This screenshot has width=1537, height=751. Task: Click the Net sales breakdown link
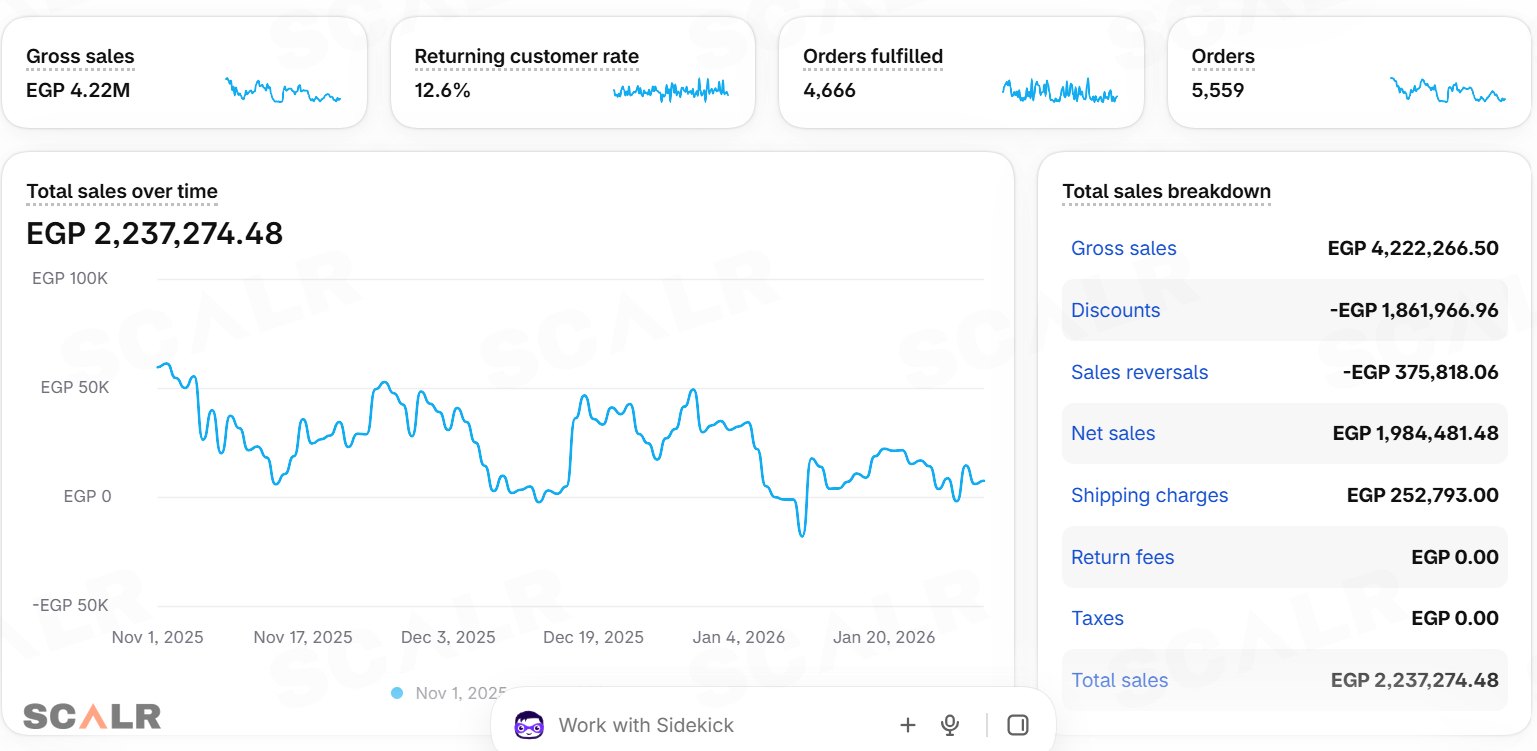(x=1113, y=434)
